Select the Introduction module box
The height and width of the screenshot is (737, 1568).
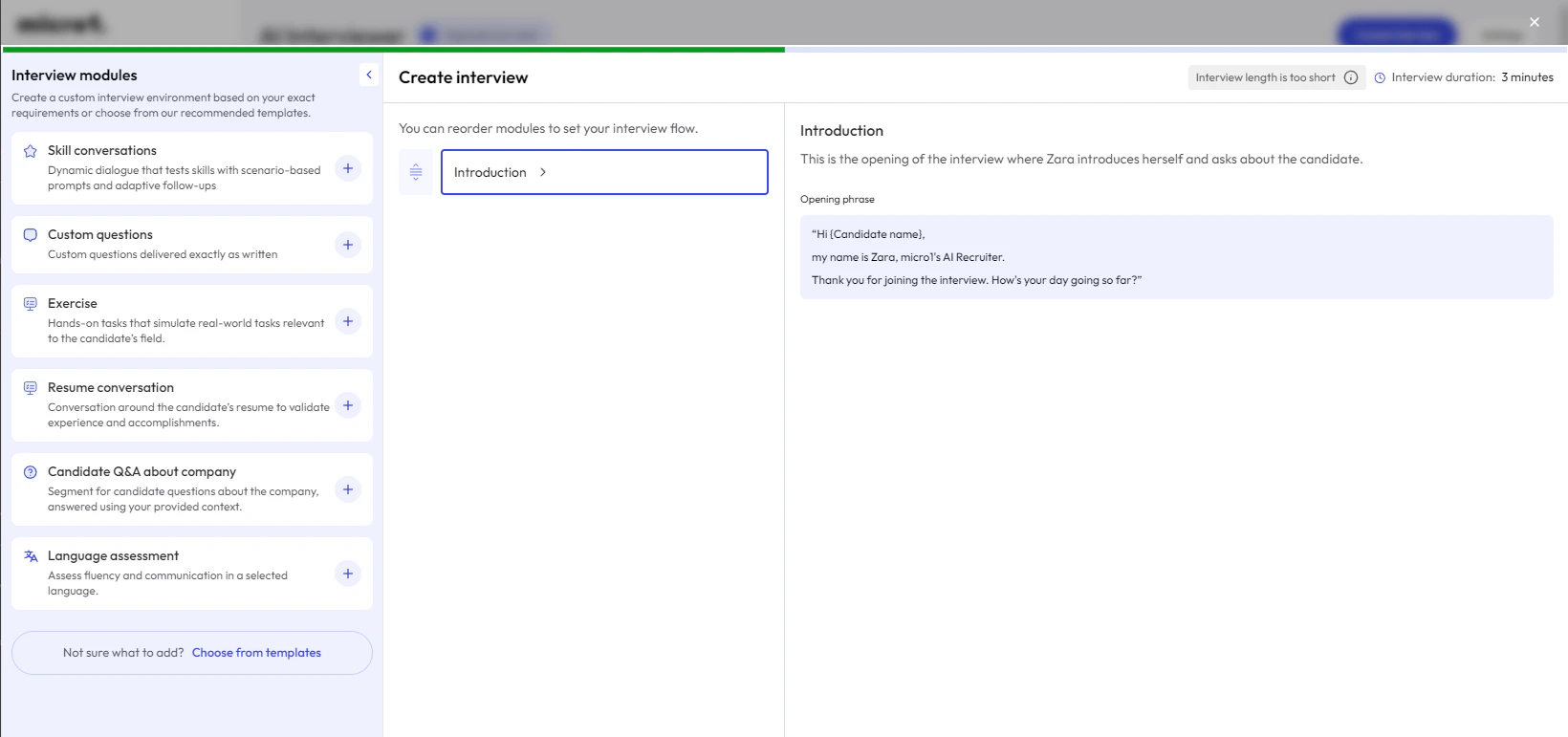(604, 172)
